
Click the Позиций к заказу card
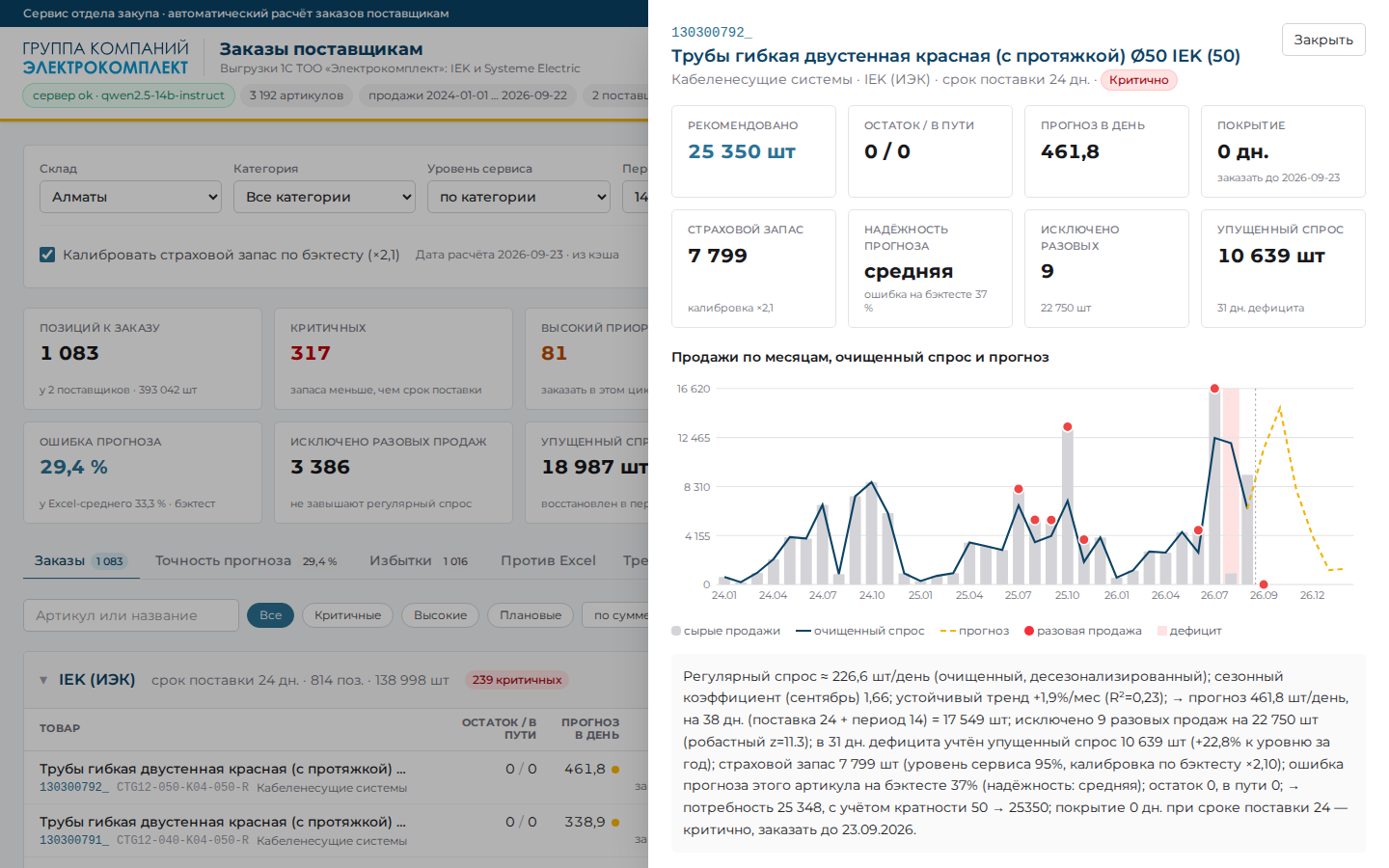(143, 359)
